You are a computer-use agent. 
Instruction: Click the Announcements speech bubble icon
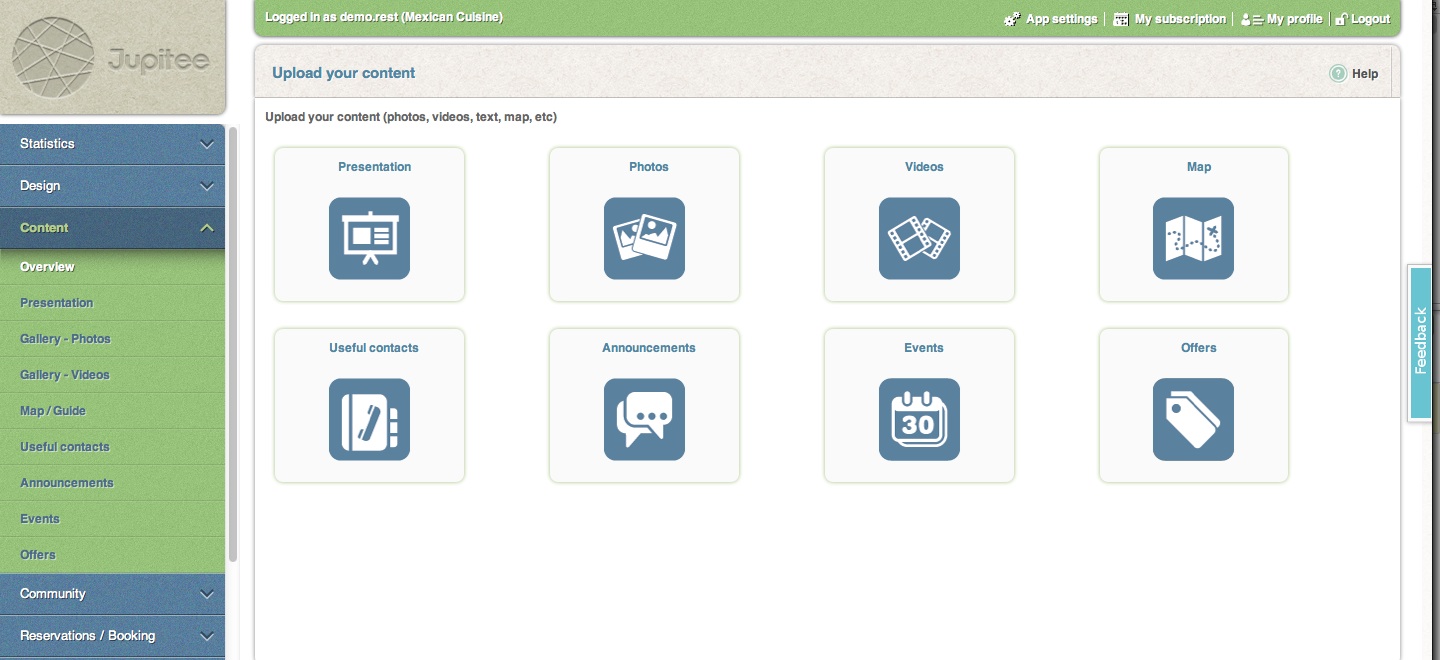pos(644,419)
